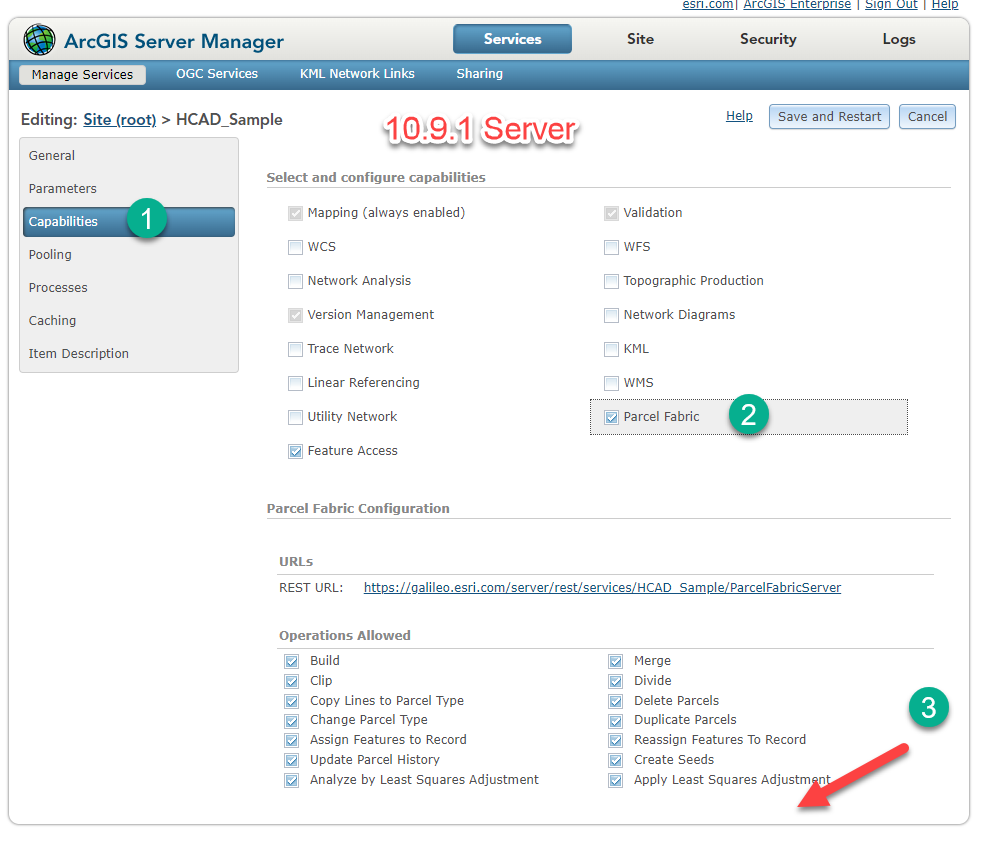Open the Site tab
983x845 pixels.
(640, 39)
